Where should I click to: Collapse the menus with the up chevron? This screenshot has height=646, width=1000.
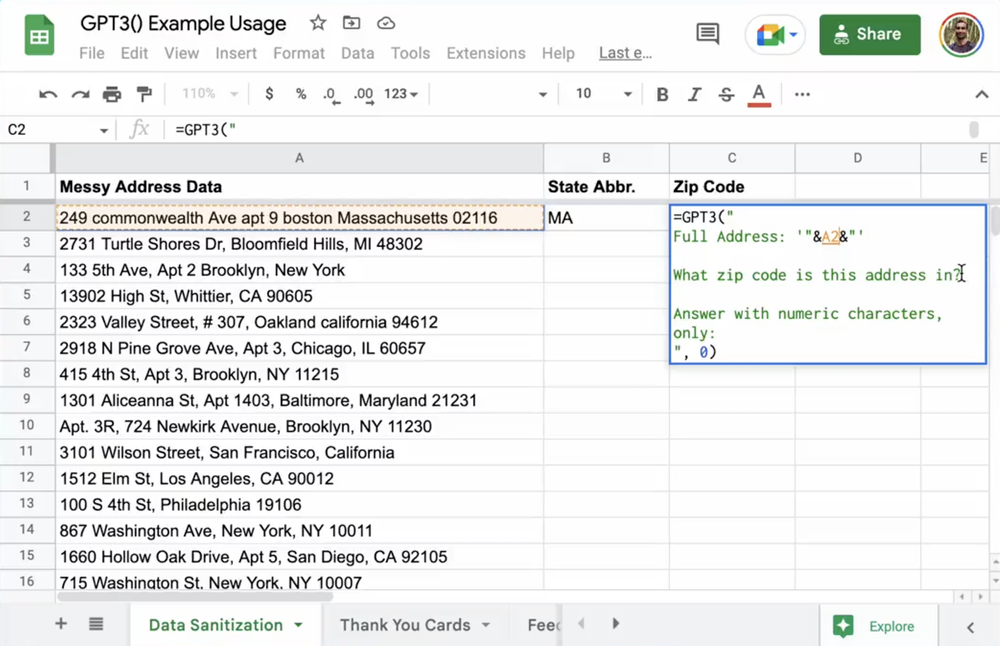982,94
